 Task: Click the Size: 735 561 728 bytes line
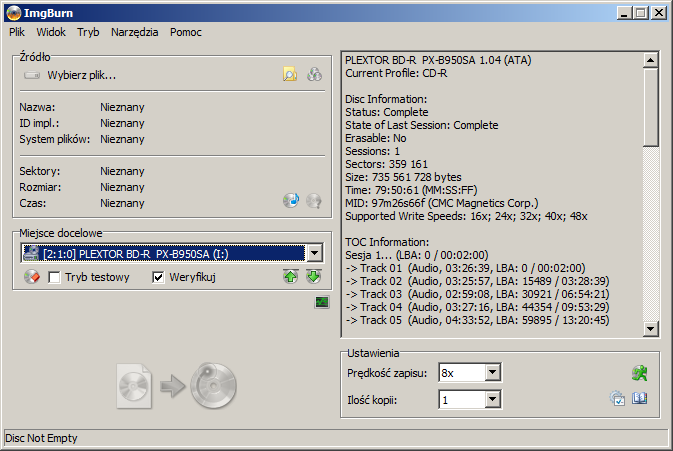coord(403,177)
